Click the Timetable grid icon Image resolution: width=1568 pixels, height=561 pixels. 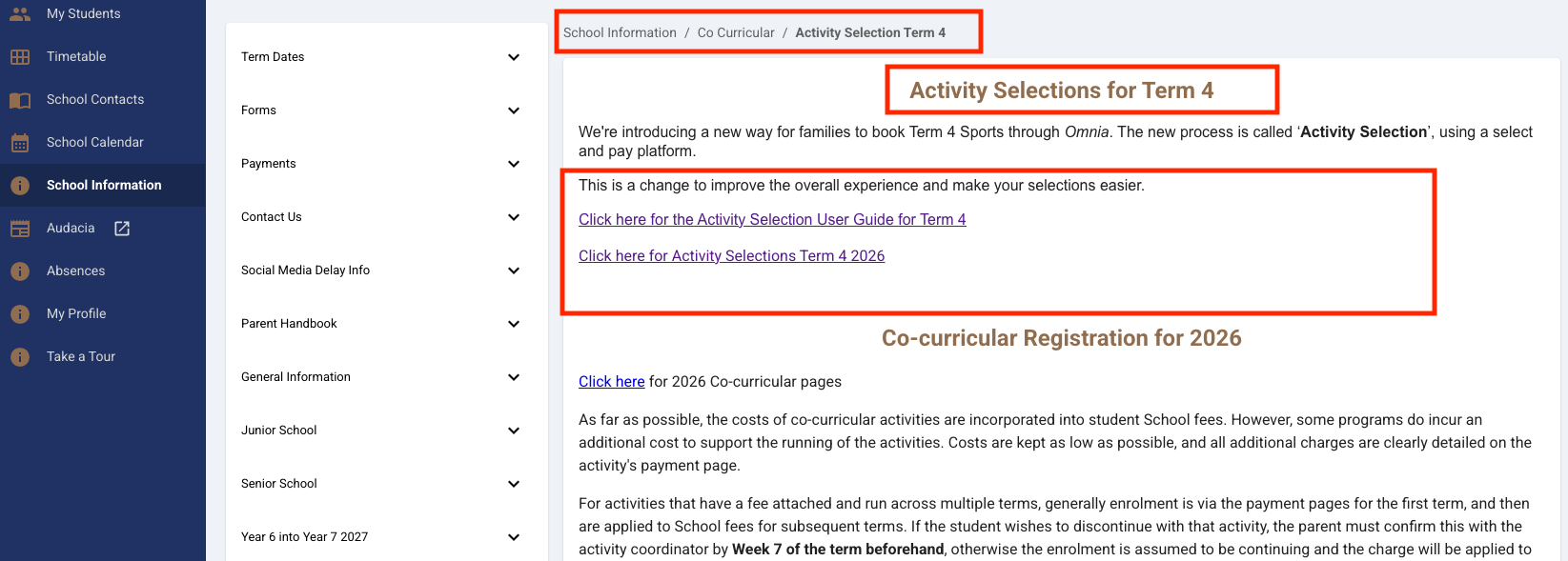20,56
